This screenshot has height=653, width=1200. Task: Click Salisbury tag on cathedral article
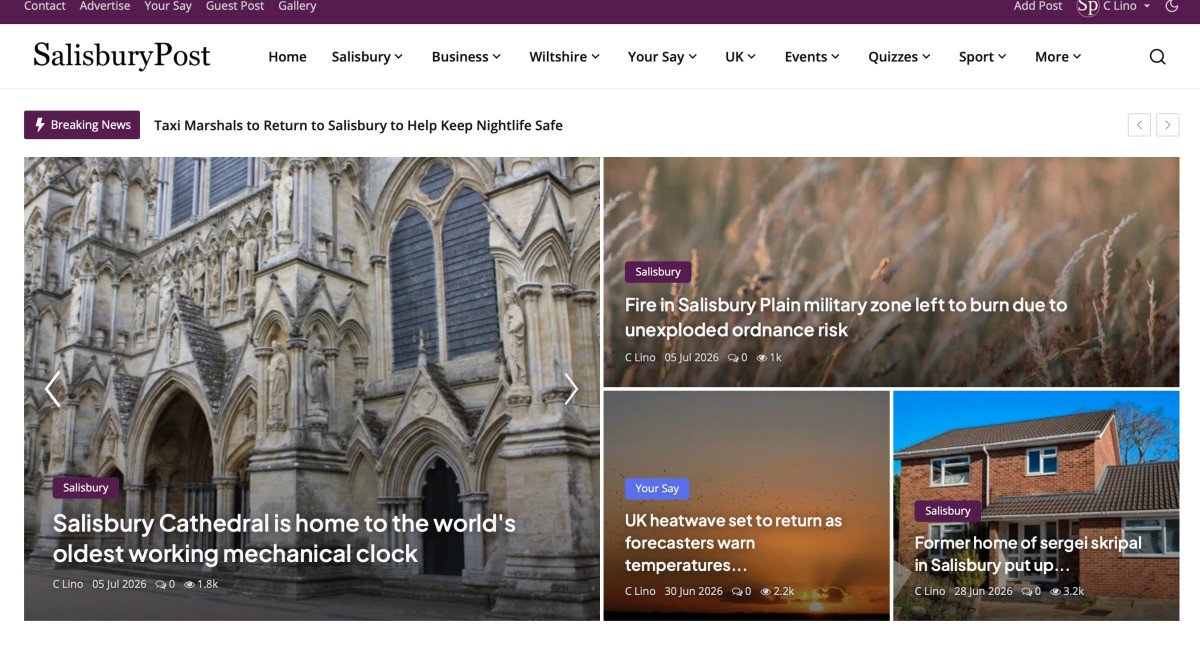coord(86,488)
